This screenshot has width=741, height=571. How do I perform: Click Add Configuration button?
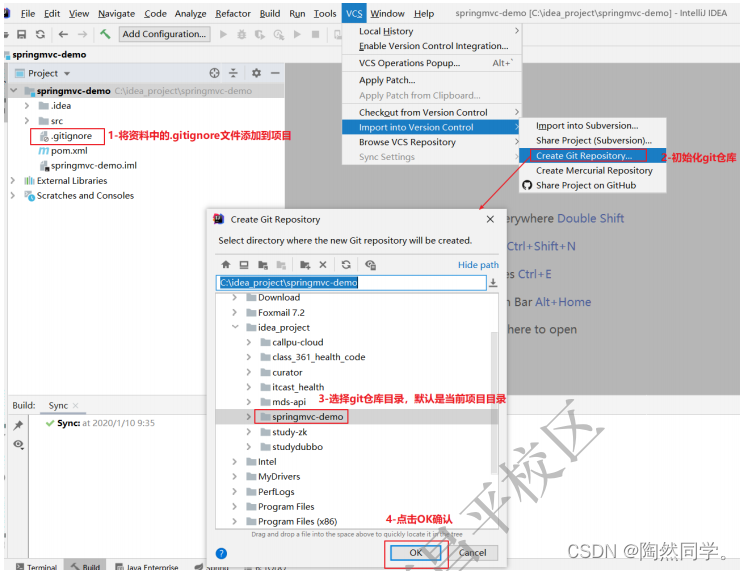coord(164,34)
